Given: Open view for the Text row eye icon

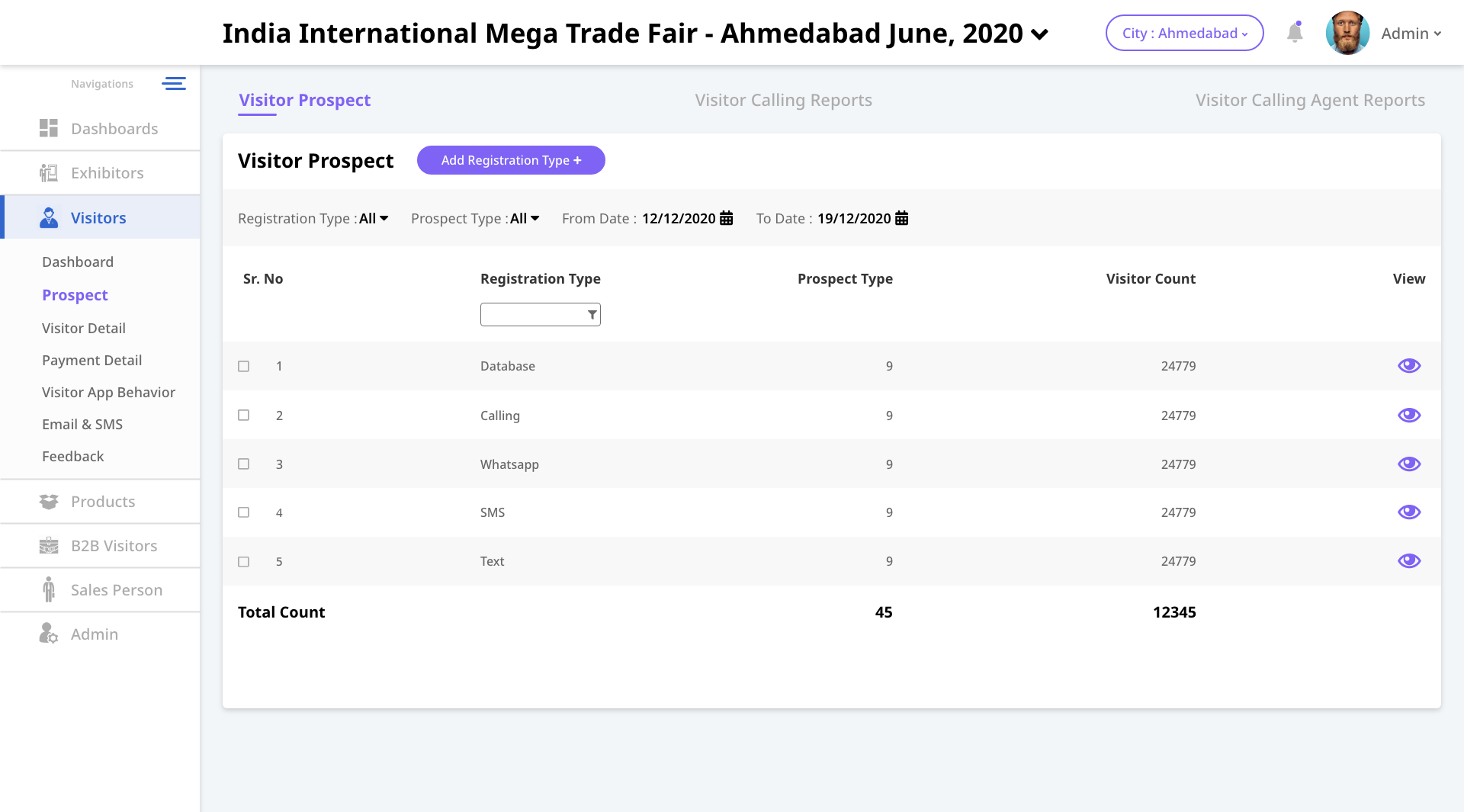Looking at the screenshot, I should coord(1408,561).
